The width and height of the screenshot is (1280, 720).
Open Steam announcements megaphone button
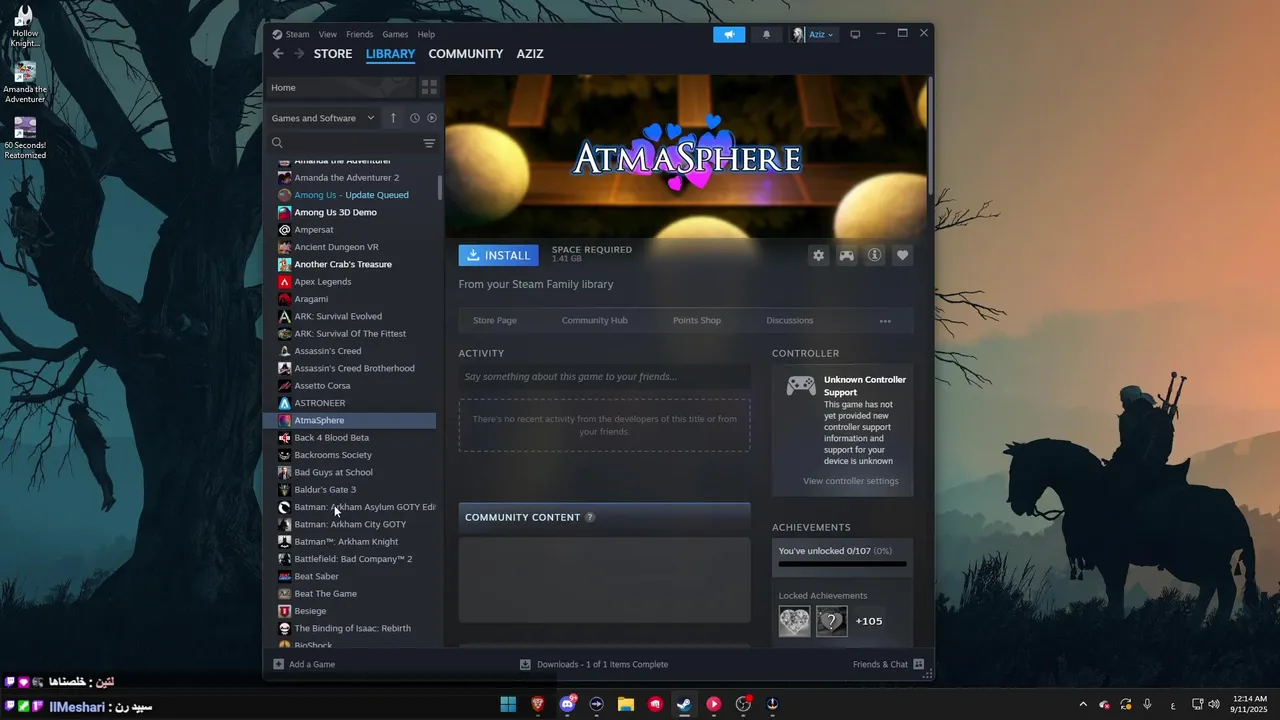[x=729, y=34]
